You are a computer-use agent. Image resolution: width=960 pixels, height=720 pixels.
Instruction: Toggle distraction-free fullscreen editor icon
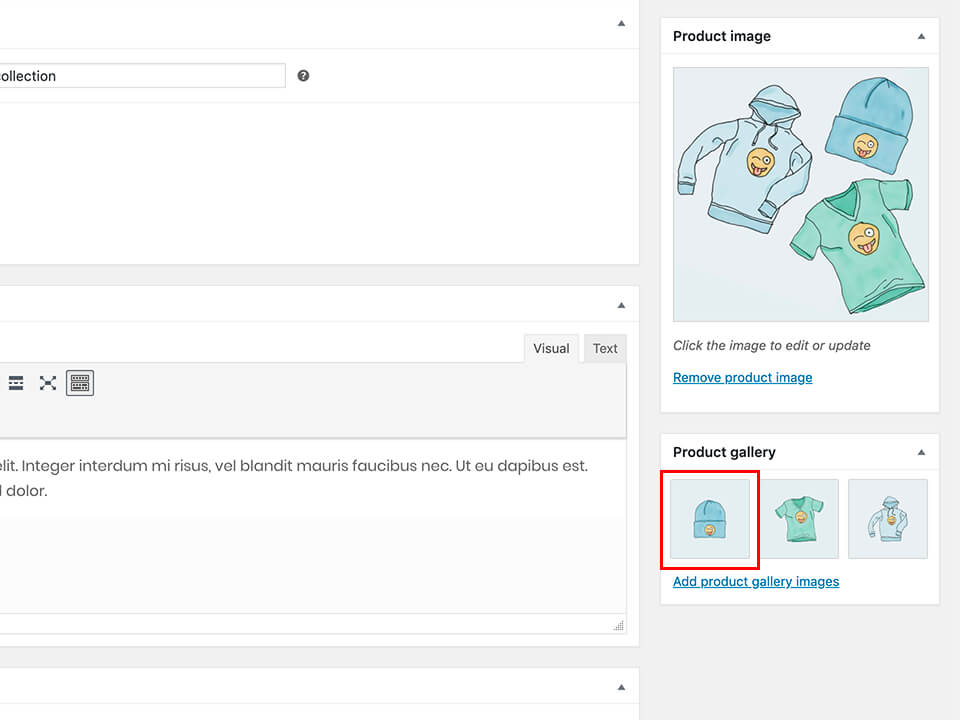[x=48, y=383]
